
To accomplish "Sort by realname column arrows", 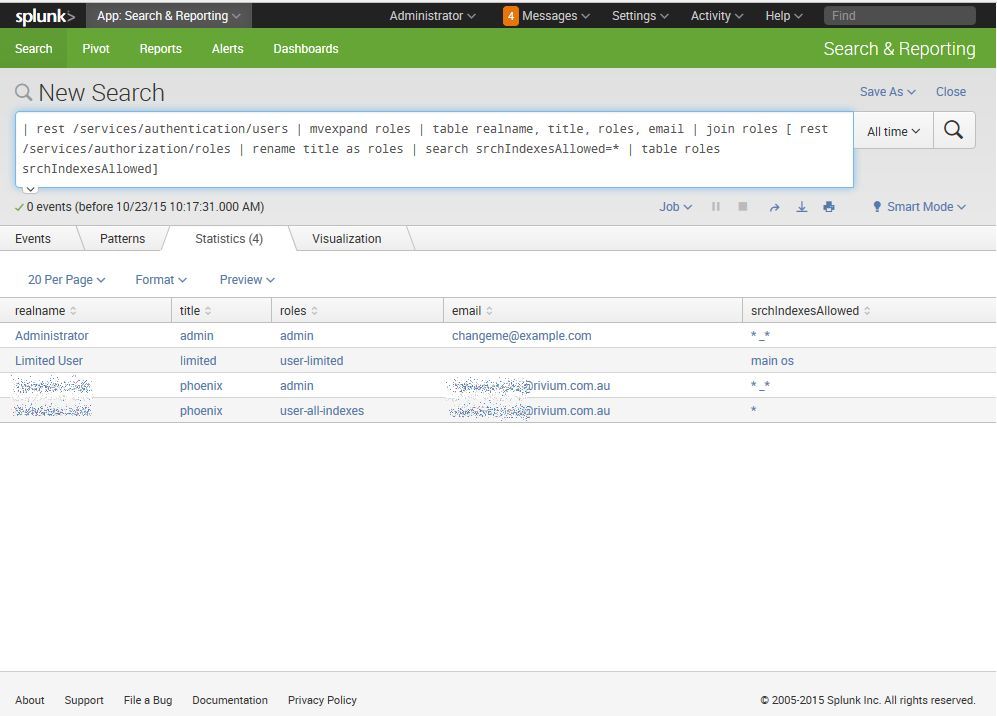I will tap(73, 311).
